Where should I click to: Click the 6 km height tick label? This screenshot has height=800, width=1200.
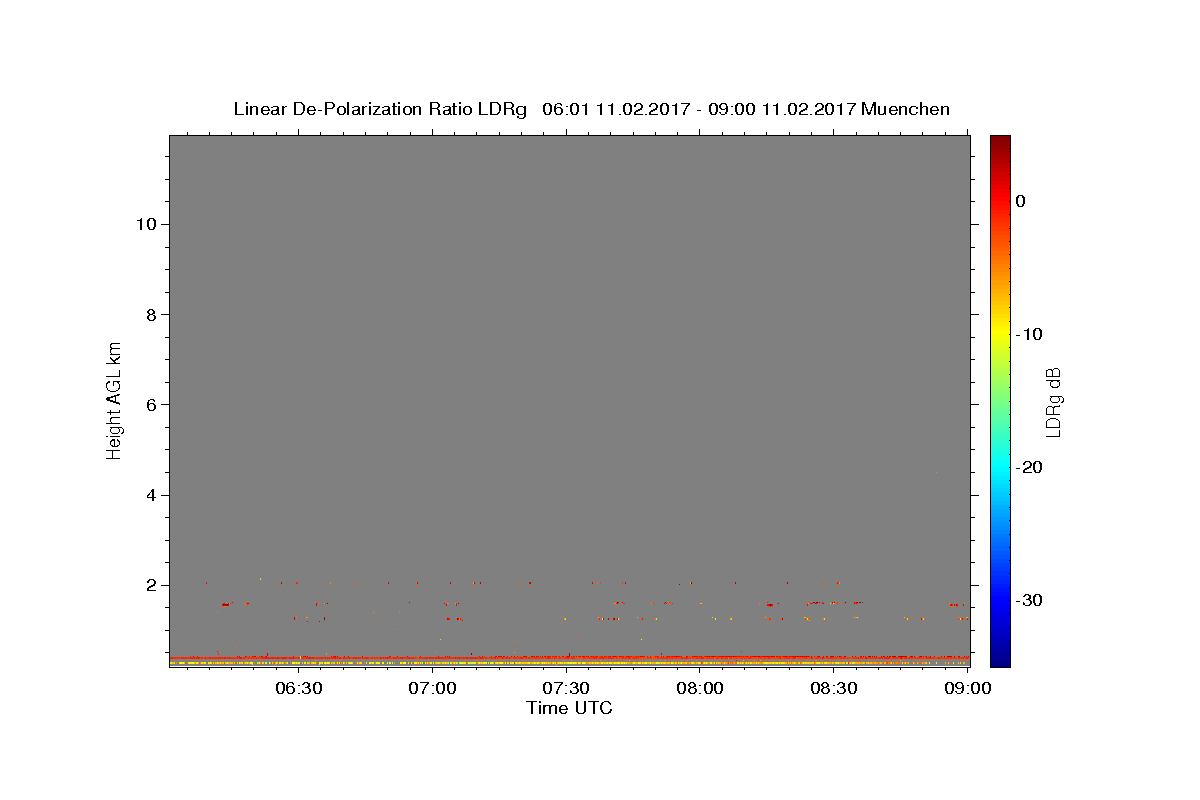coord(150,405)
